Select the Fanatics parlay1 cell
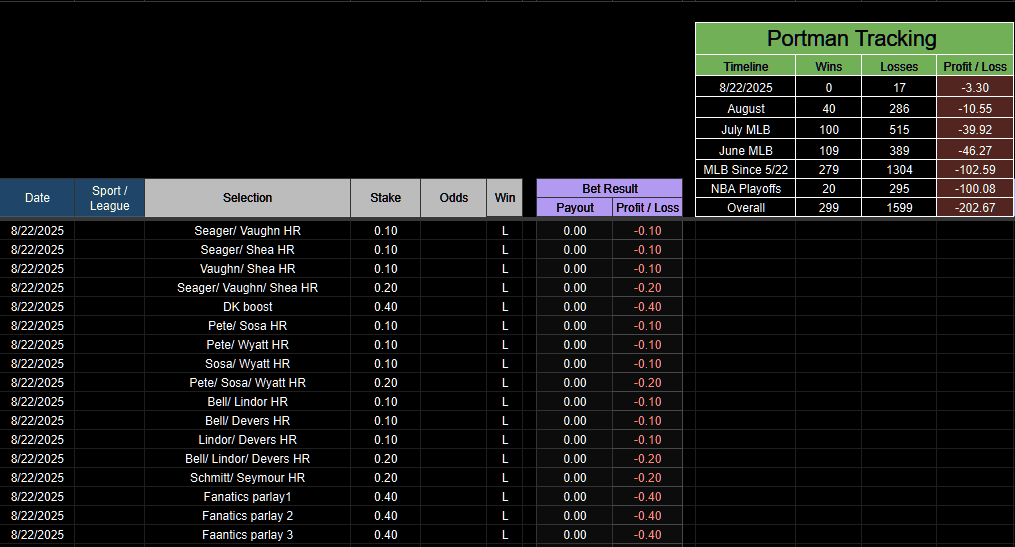Screen dimensions: 1015x547 pyautogui.click(x=247, y=496)
